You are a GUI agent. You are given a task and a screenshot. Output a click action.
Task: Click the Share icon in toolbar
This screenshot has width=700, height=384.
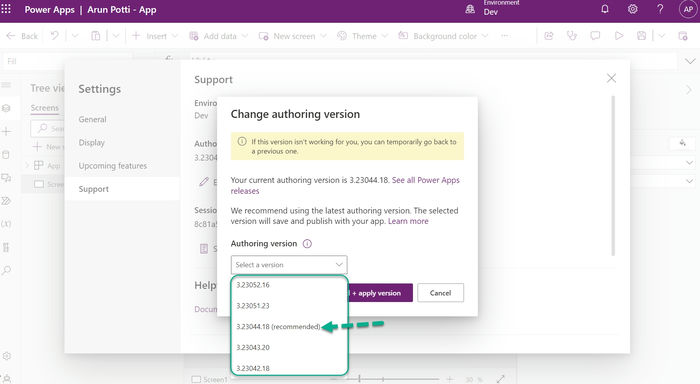pos(549,36)
